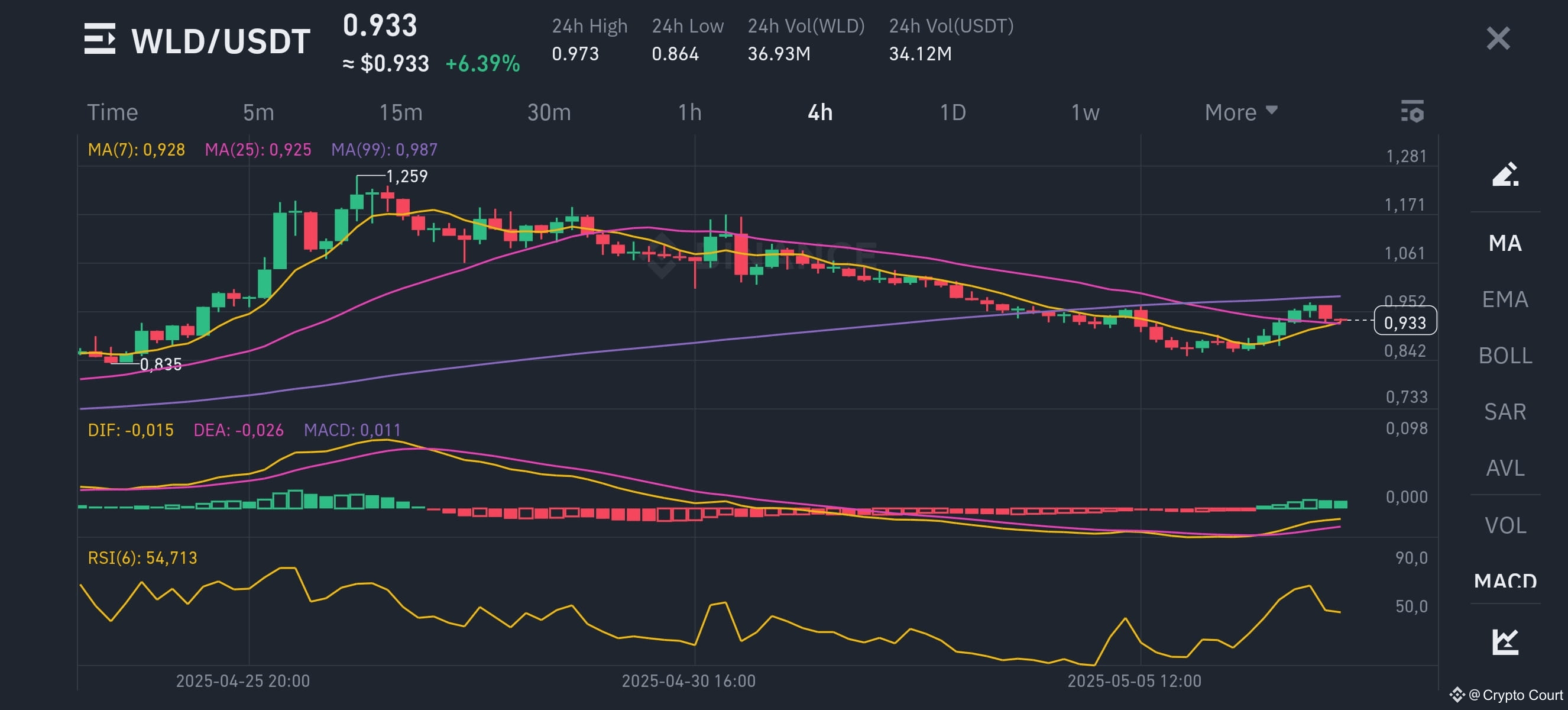Click the DIF: -0,015 label
Screen dimensions: 1568x710
coord(131,430)
